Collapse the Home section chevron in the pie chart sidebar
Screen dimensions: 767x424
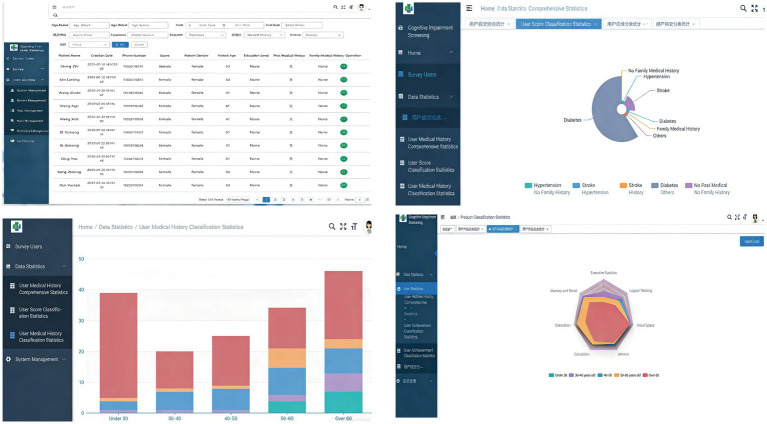(x=451, y=52)
